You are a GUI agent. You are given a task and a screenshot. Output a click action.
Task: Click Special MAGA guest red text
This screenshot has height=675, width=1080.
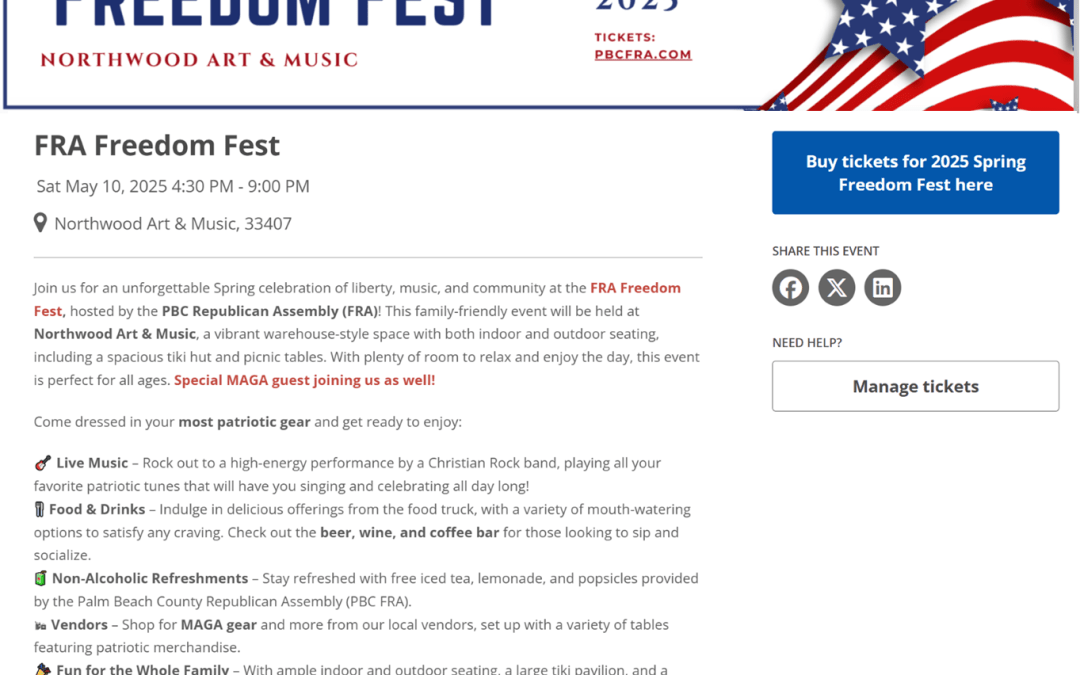tap(304, 380)
